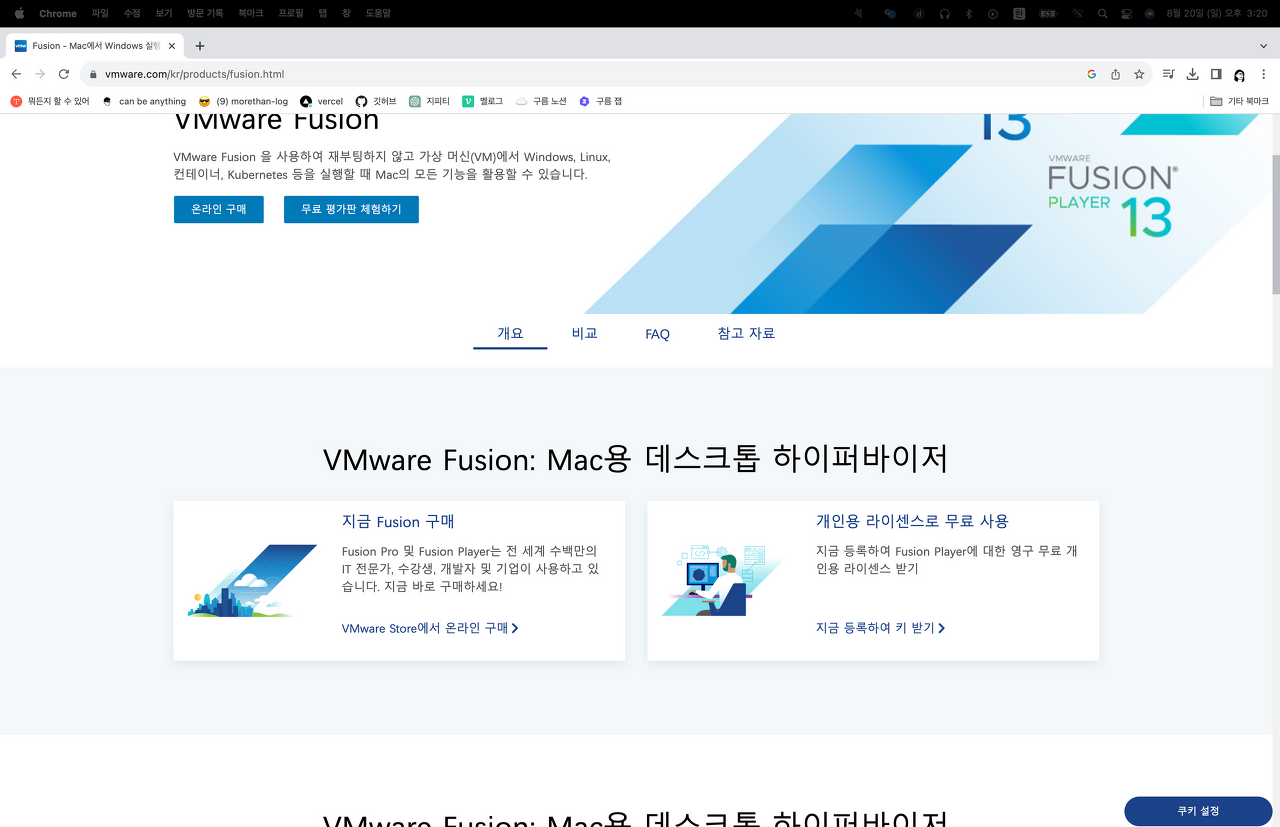The image size is (1280, 827).
Task: Expand the tab search chevron
Action: tap(1263, 46)
